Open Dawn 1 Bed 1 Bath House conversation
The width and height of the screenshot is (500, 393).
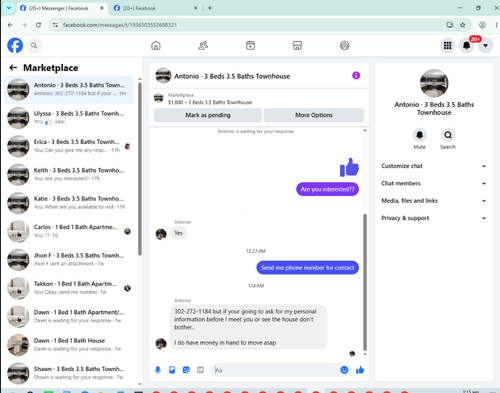(x=69, y=345)
